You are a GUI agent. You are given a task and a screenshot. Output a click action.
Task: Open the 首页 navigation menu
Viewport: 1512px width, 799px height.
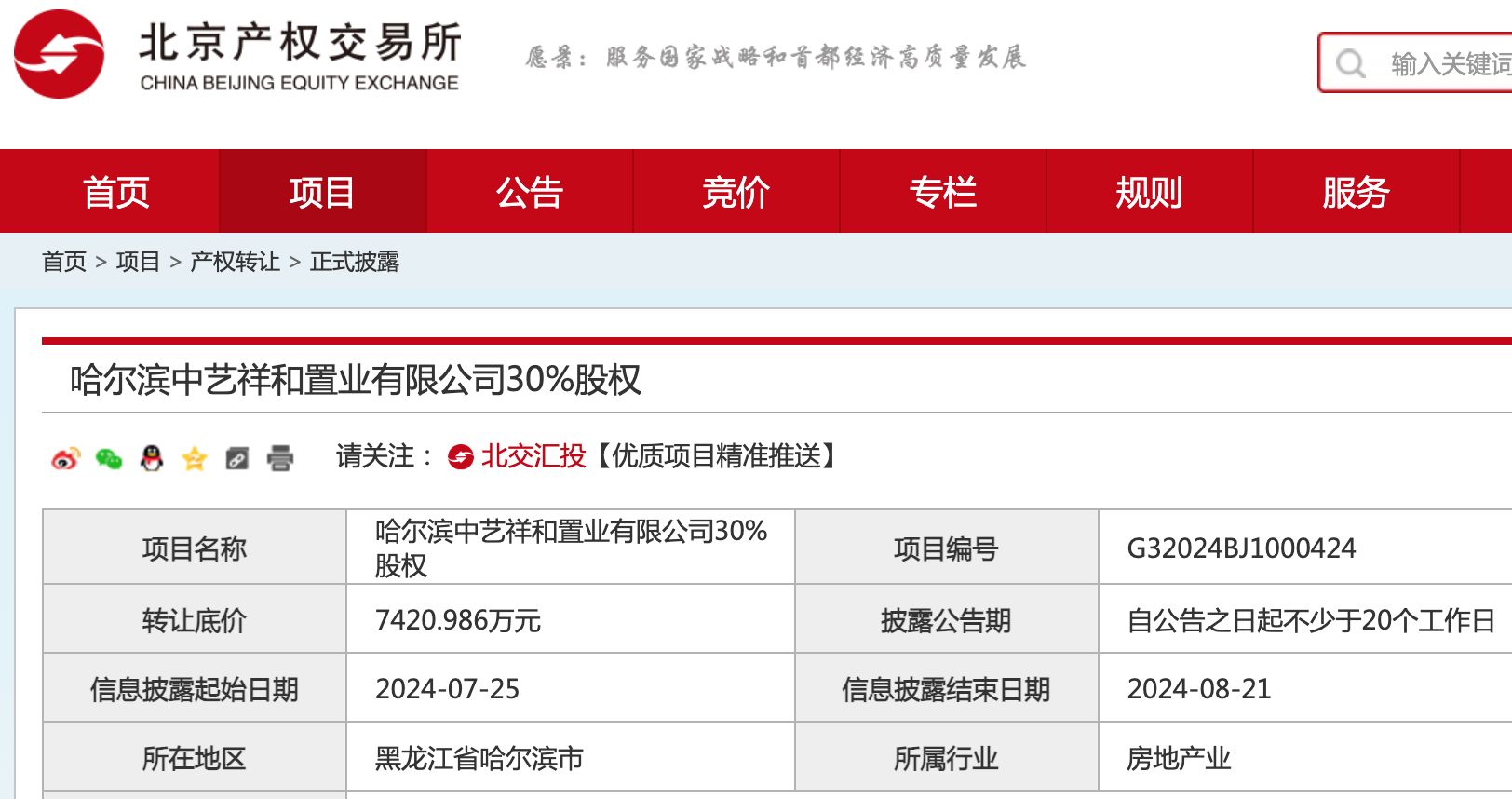(115, 192)
